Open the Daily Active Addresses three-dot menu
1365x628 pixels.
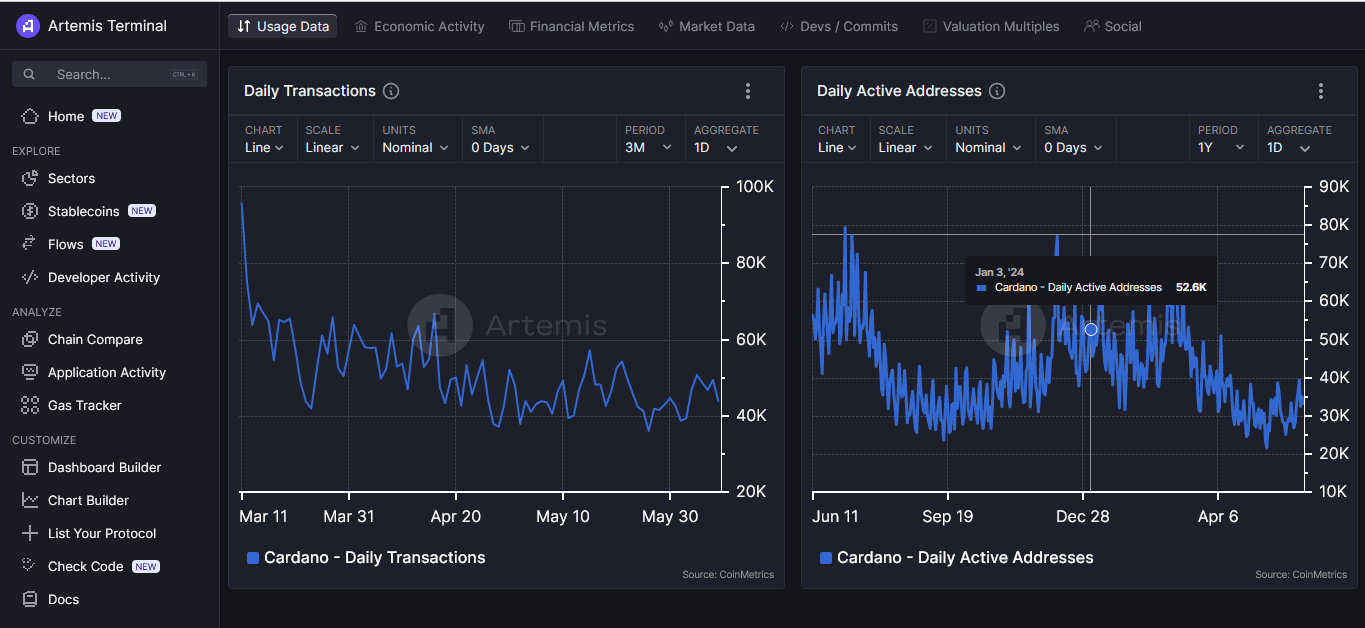tap(1321, 91)
